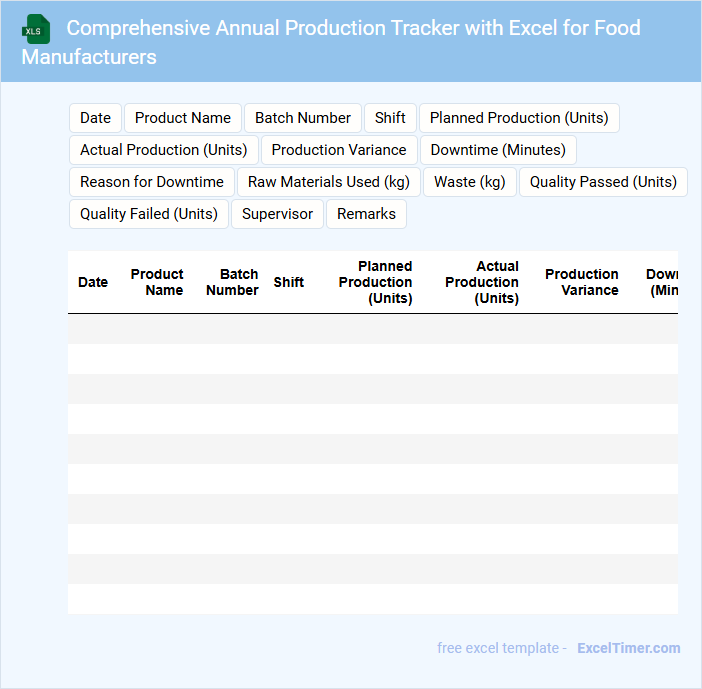Click the first empty table row
This screenshot has width=702, height=689.
point(372,329)
